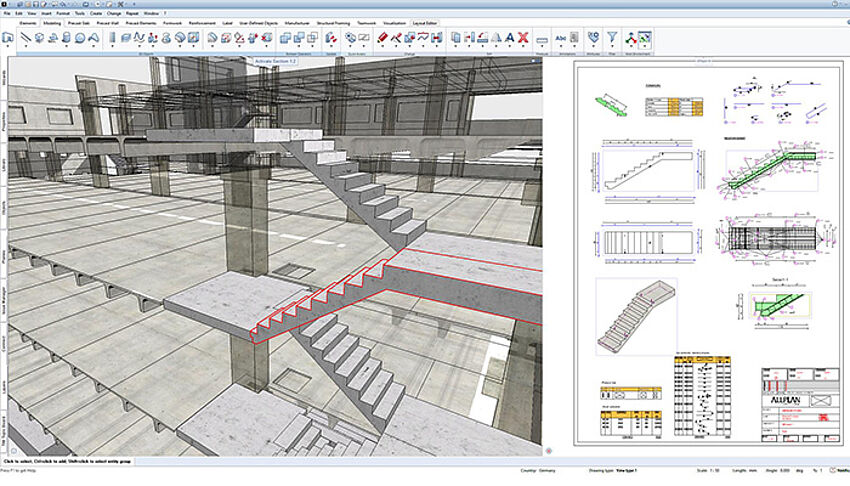Click the red X delete icon
850x486 pixels.
click(x=524, y=38)
